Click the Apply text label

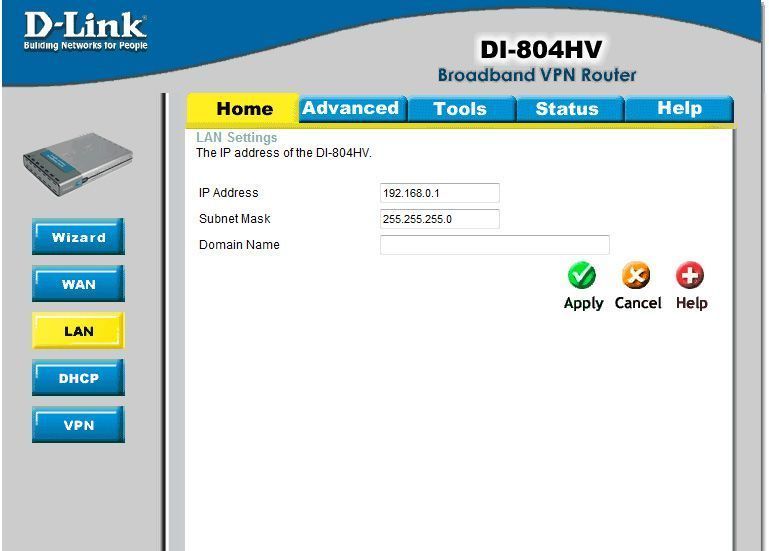(583, 303)
